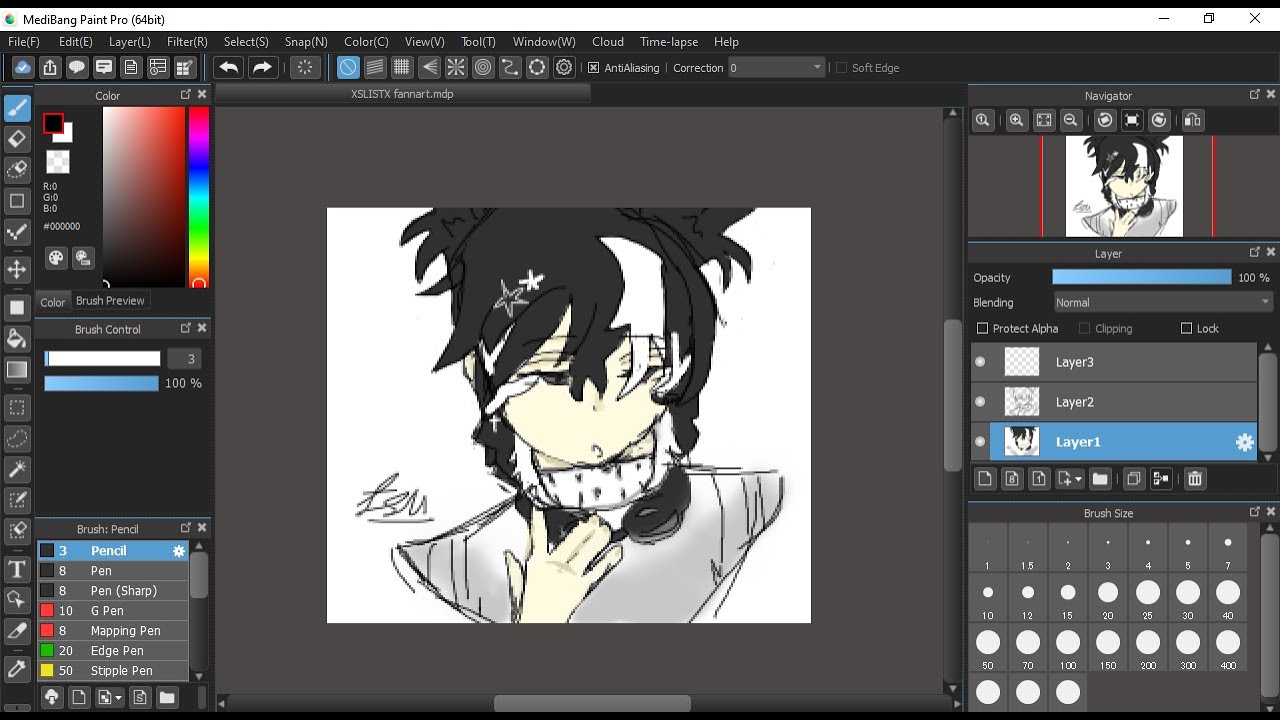Viewport: 1280px width, 720px height.
Task: Check Protect Alpha option
Action: point(982,328)
